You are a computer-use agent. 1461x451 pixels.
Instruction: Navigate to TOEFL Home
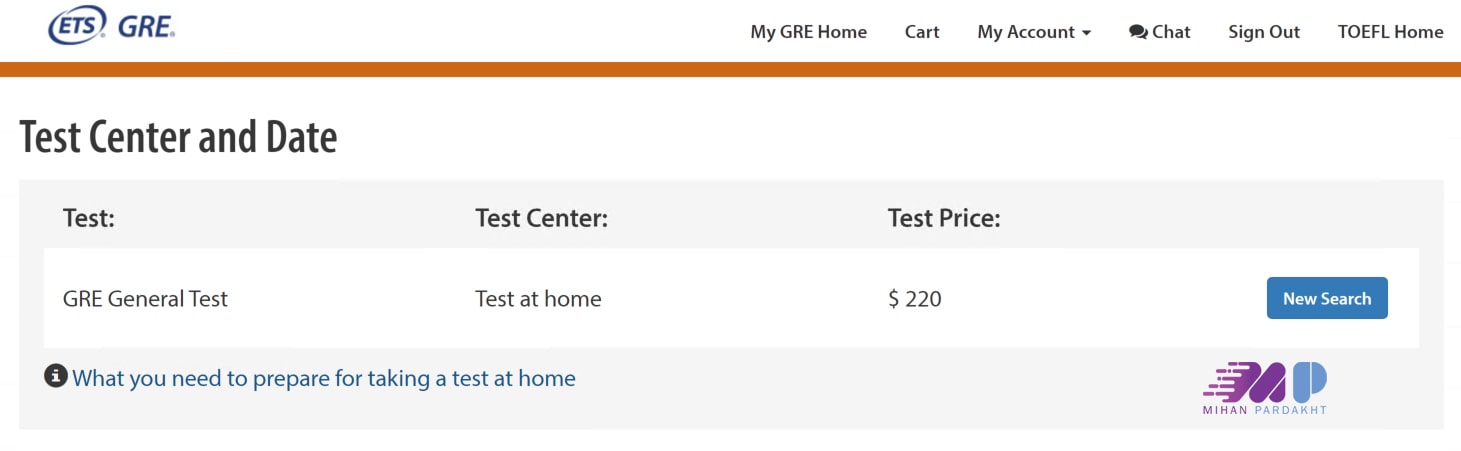pyautogui.click(x=1390, y=32)
